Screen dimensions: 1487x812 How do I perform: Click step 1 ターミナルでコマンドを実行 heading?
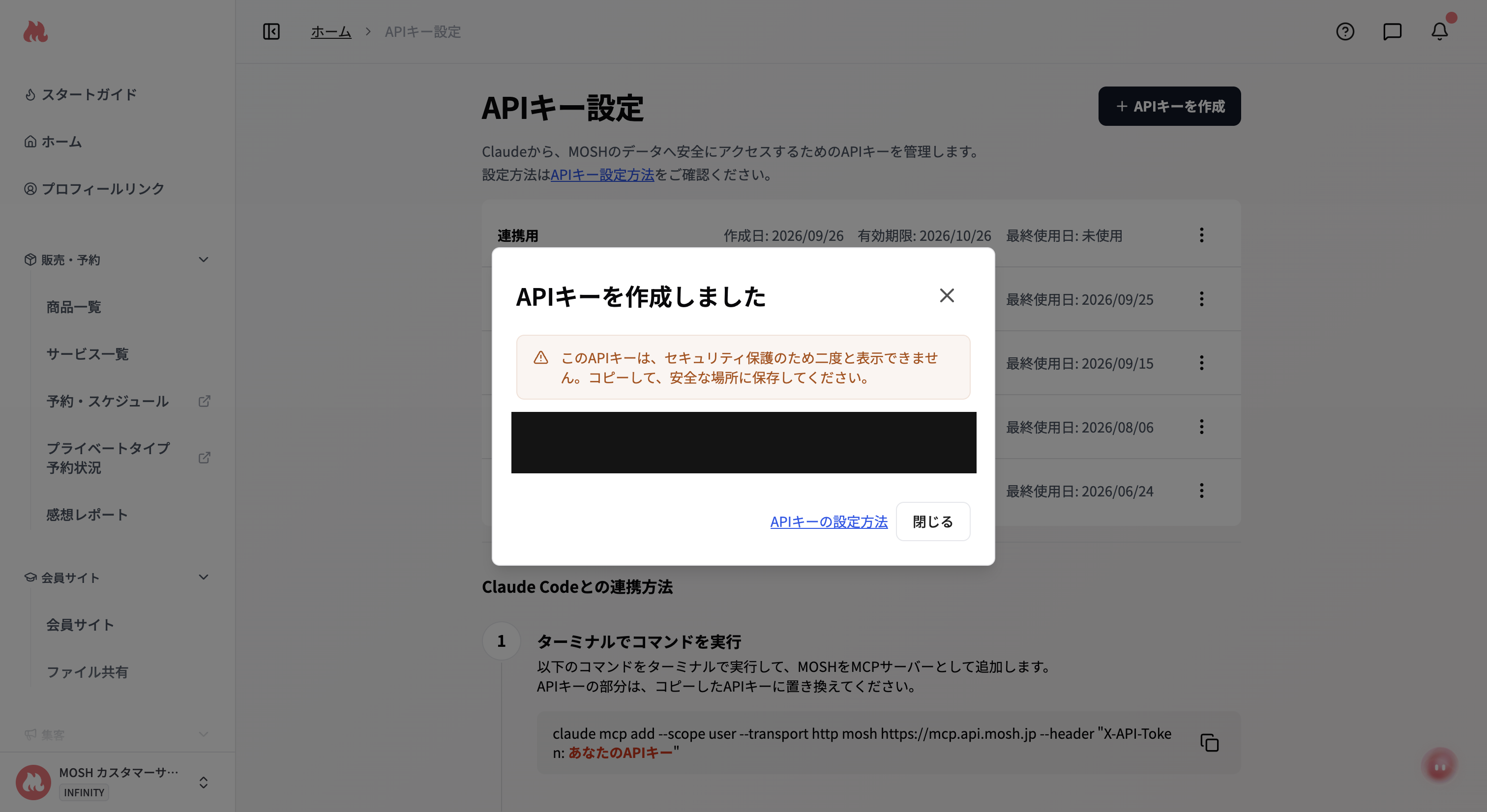pyautogui.click(x=639, y=642)
